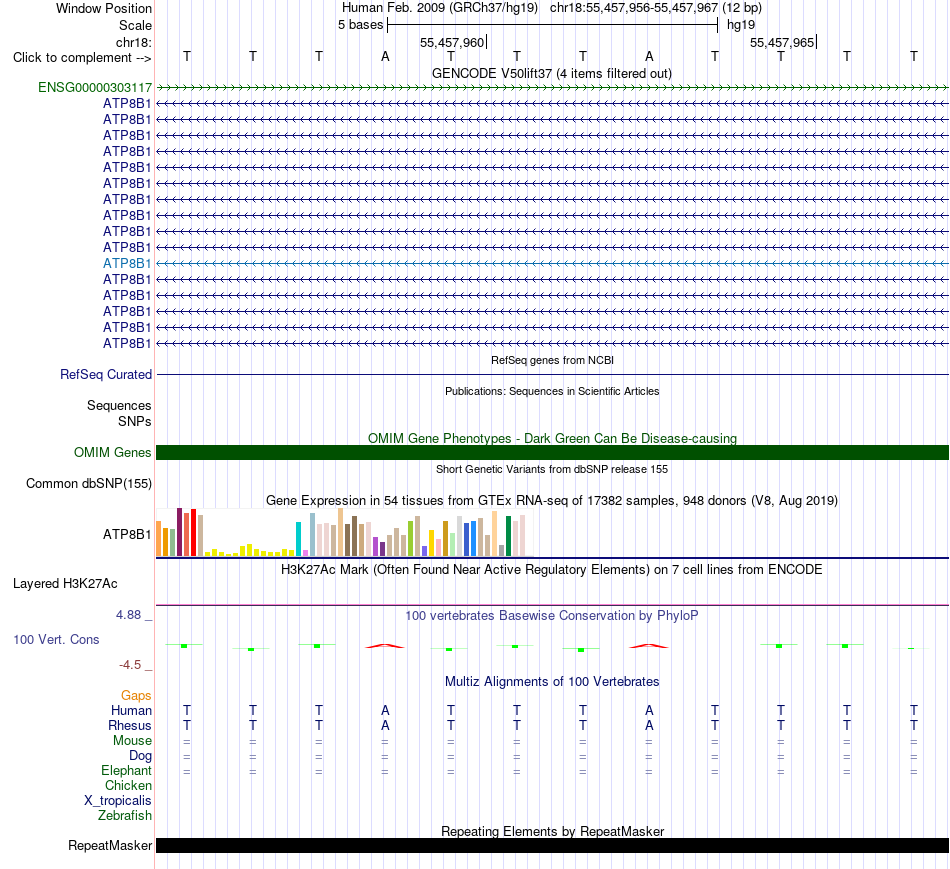This screenshot has height=869, width=950.
Task: Click the Zebrafish alignment row label
Action: [x=125, y=816]
